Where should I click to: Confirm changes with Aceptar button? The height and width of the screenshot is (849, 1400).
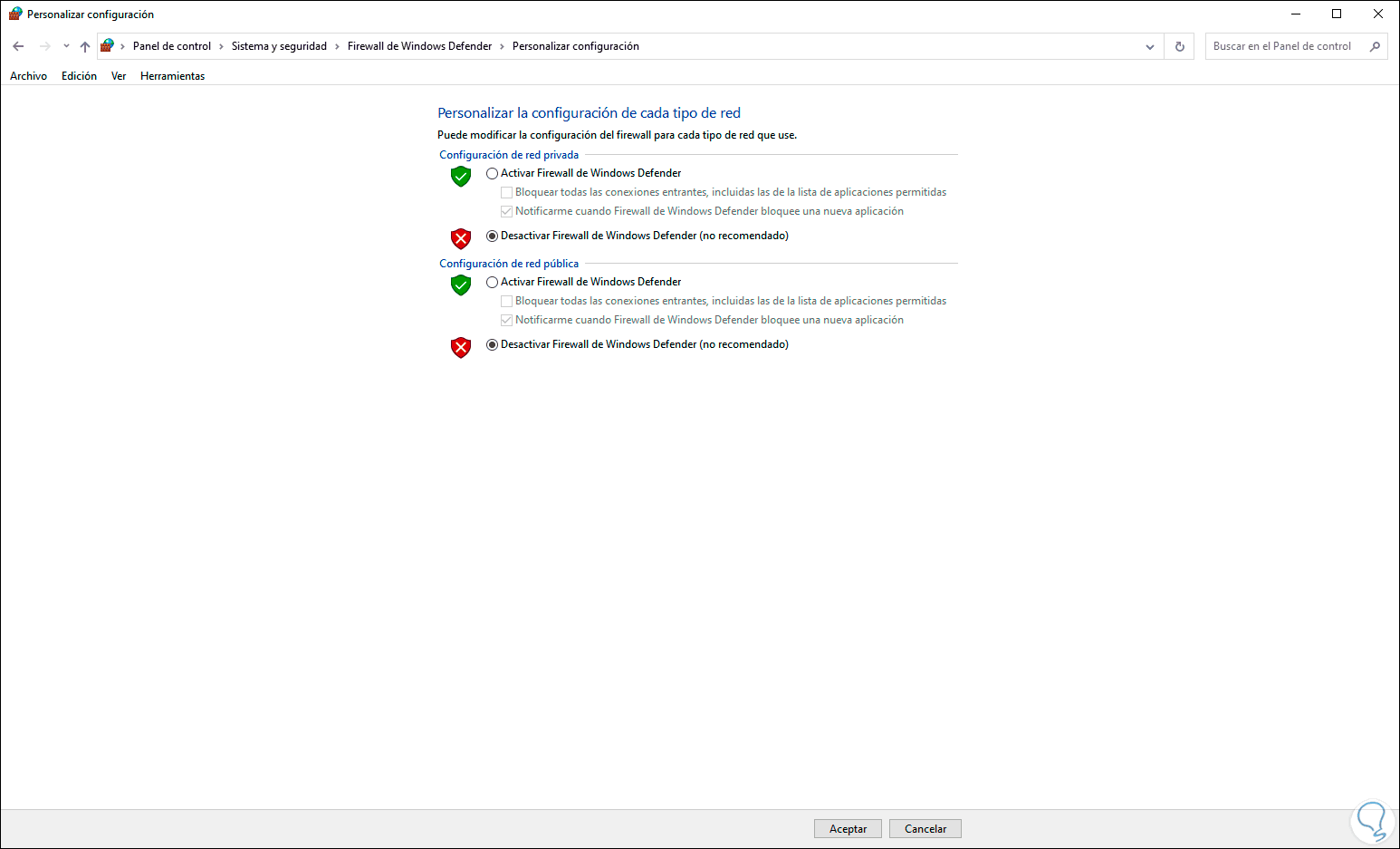click(848, 829)
